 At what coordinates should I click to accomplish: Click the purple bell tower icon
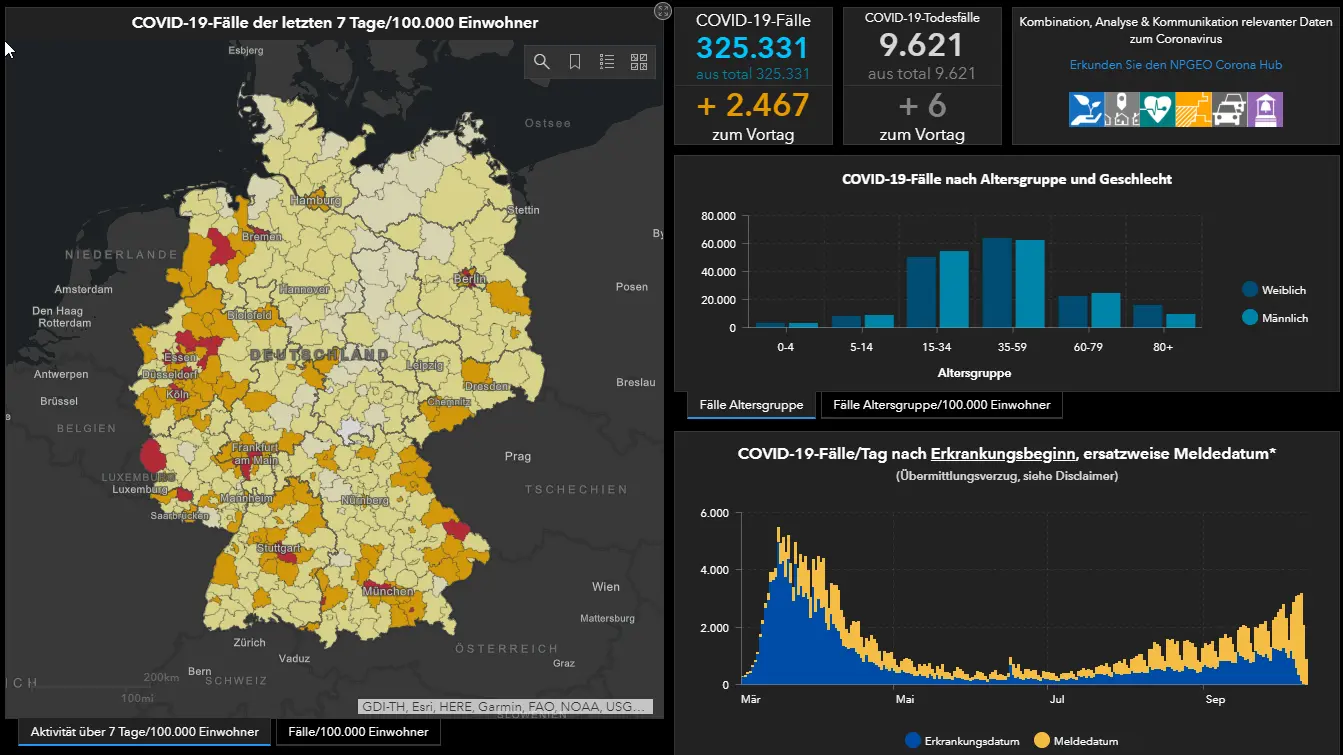point(1265,109)
